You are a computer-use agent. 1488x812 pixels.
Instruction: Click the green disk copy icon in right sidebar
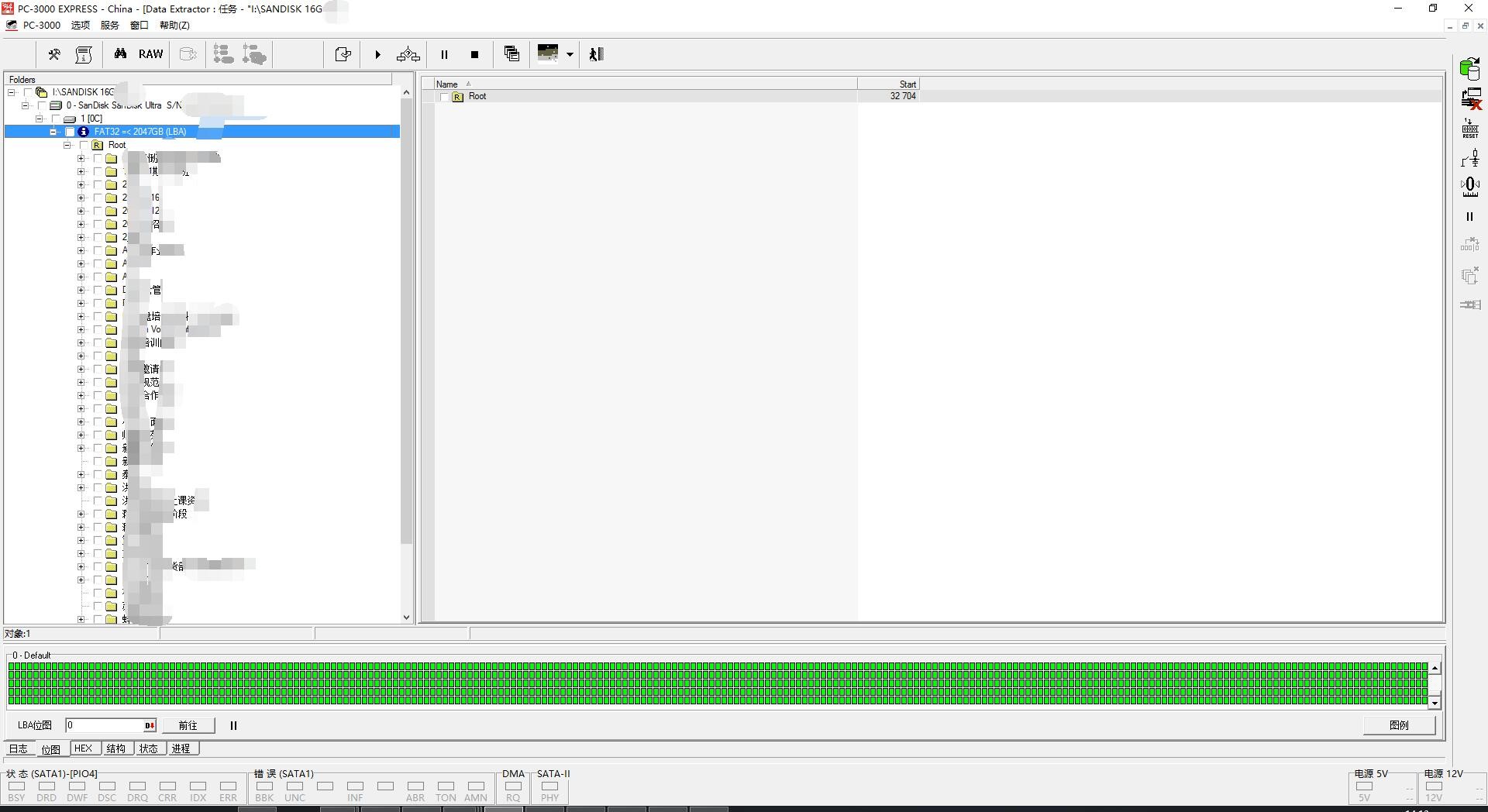pos(1469,69)
